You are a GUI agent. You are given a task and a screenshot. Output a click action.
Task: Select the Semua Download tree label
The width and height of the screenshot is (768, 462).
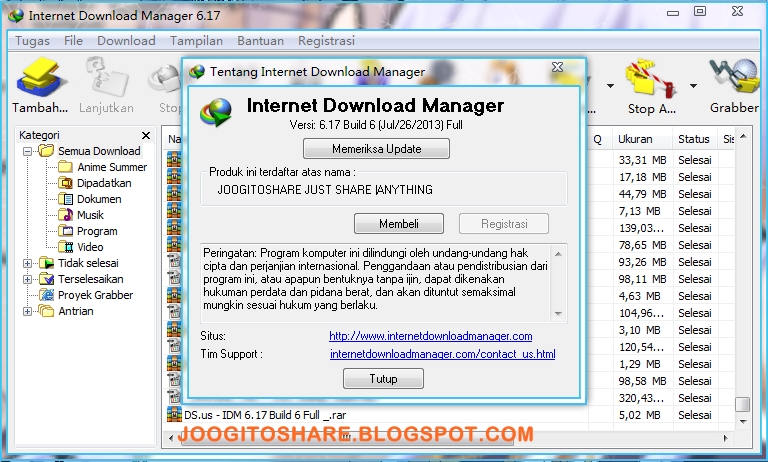pyautogui.click(x=99, y=151)
